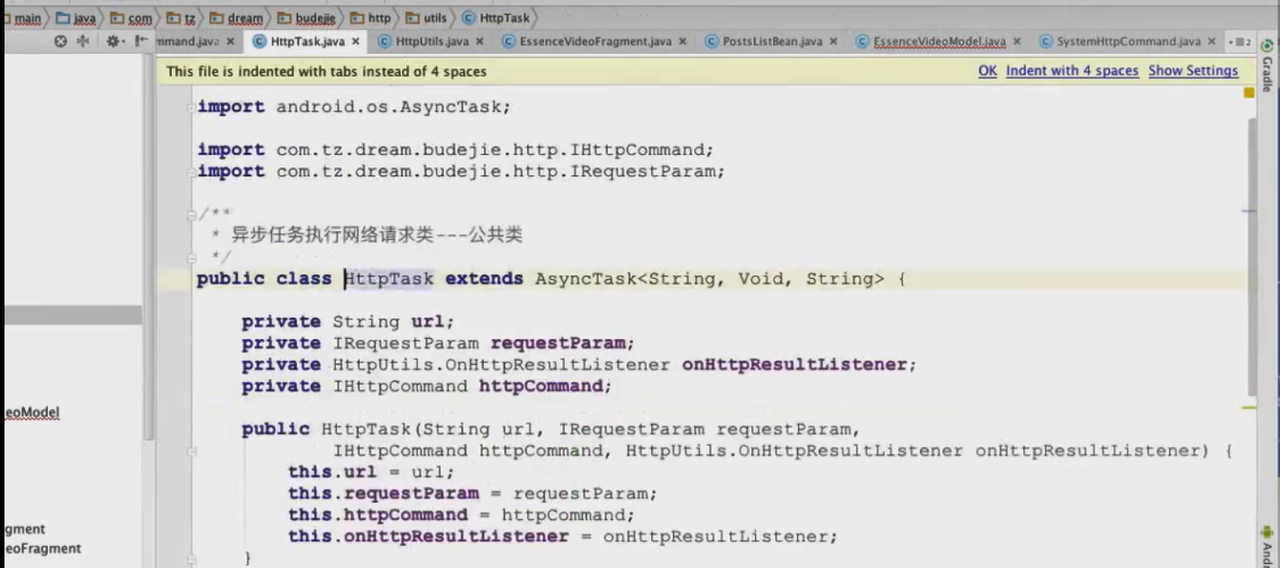1280x568 pixels.
Task: Switch to the EssenceVideoModel.java tab
Action: click(x=939, y=41)
